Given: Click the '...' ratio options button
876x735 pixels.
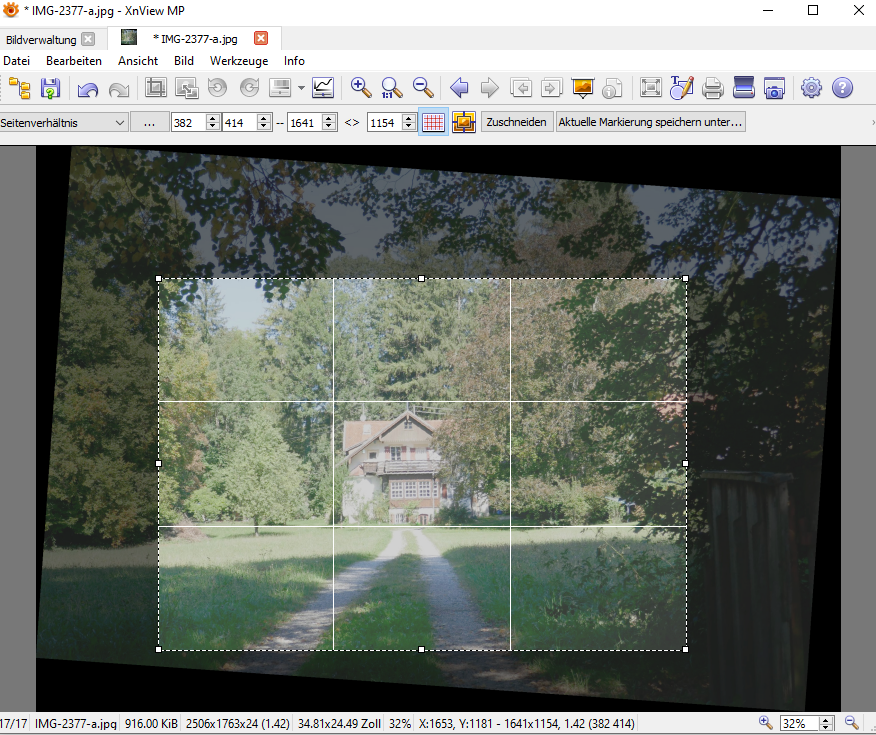Looking at the screenshot, I should 149,122.
